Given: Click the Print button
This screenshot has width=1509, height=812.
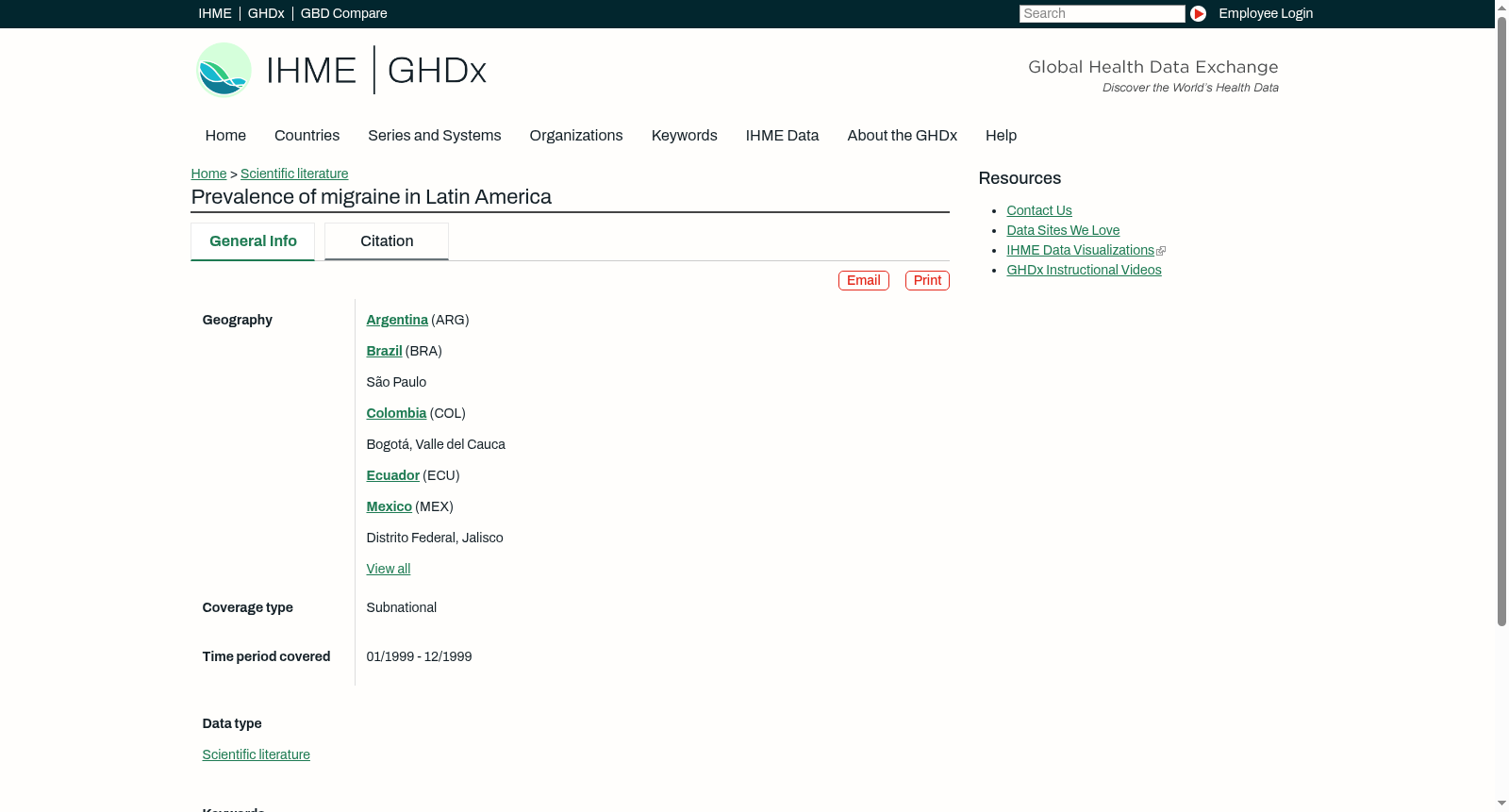Looking at the screenshot, I should [x=927, y=280].
